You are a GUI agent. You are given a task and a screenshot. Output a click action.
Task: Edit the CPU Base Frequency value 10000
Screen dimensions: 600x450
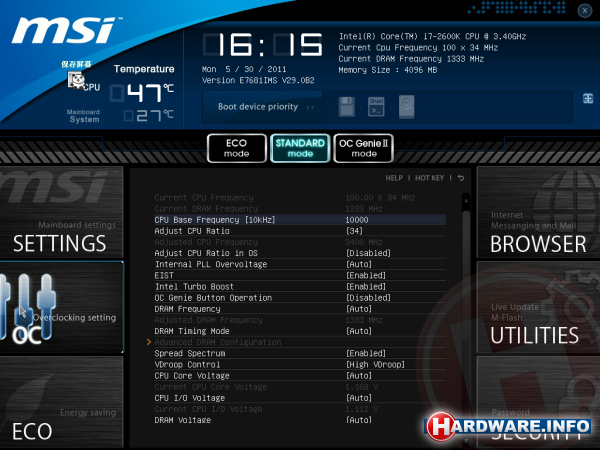(357, 220)
